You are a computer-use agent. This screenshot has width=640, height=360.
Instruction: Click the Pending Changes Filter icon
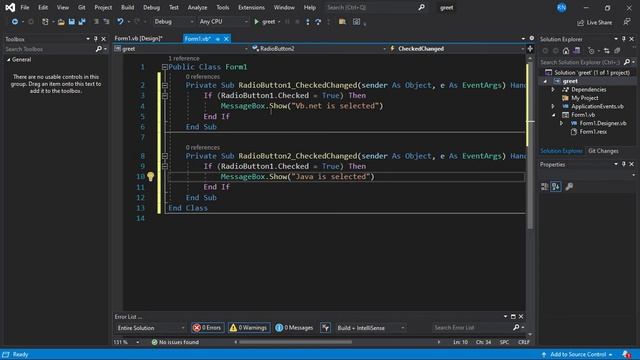[x=591, y=51]
